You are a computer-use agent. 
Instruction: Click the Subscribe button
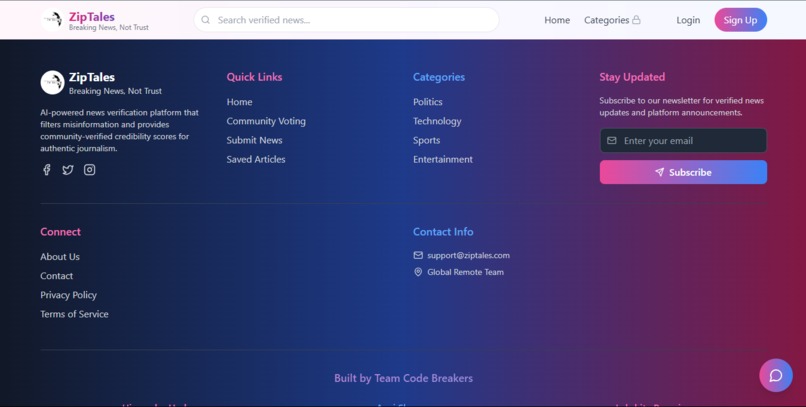[x=683, y=172]
